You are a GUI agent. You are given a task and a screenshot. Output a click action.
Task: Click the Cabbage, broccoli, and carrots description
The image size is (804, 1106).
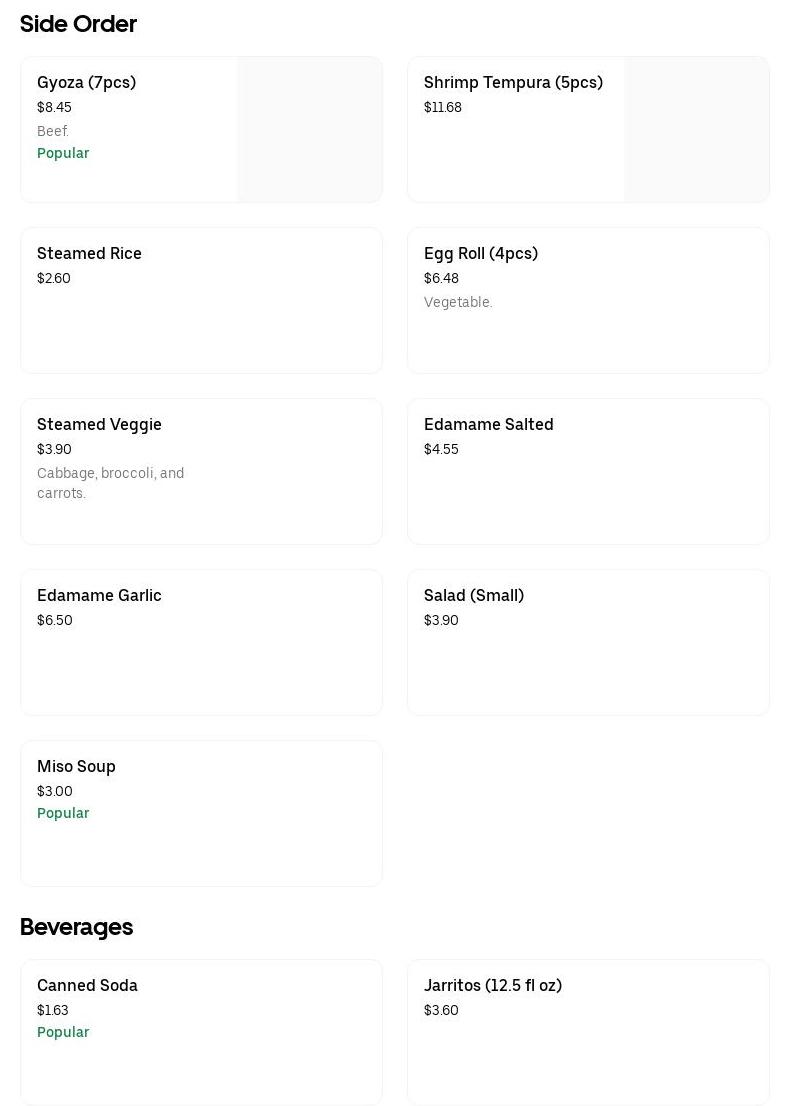110,483
